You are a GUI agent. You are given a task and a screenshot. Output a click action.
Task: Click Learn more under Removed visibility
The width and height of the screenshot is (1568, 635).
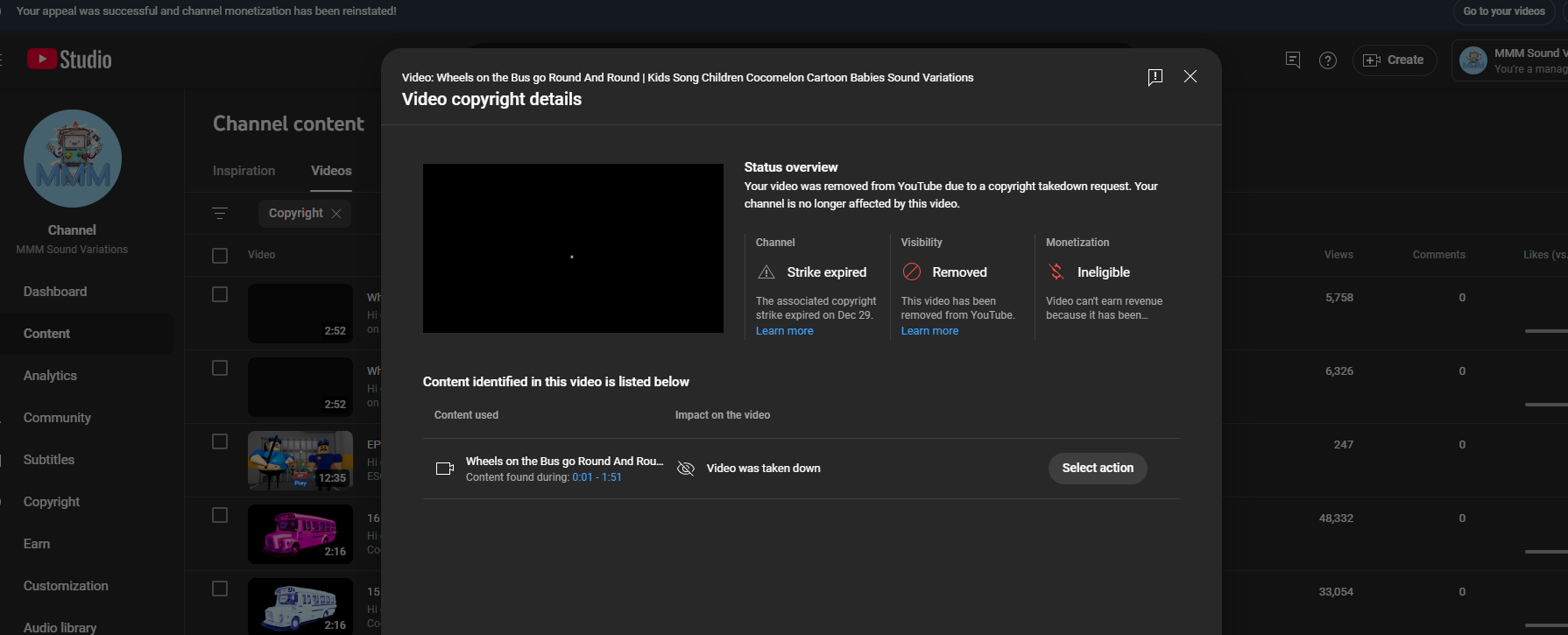pos(929,331)
